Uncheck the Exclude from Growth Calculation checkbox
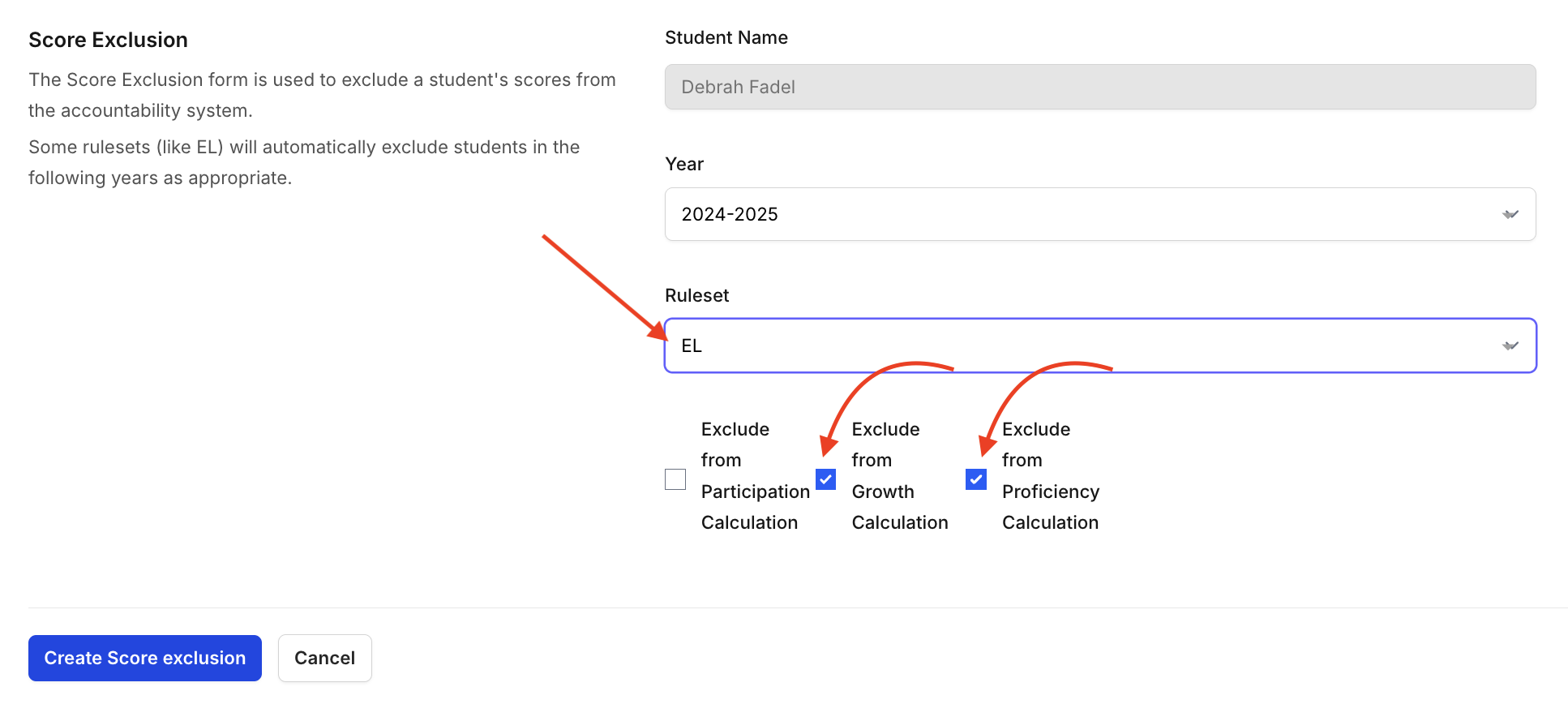 coord(825,479)
